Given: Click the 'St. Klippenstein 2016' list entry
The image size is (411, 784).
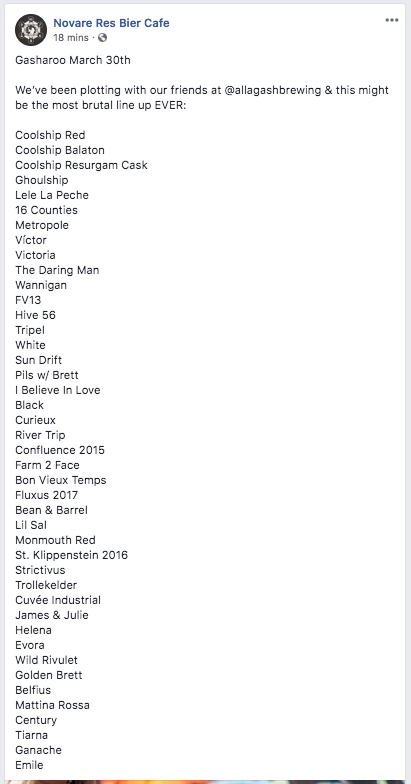Looking at the screenshot, I should tap(72, 556).
